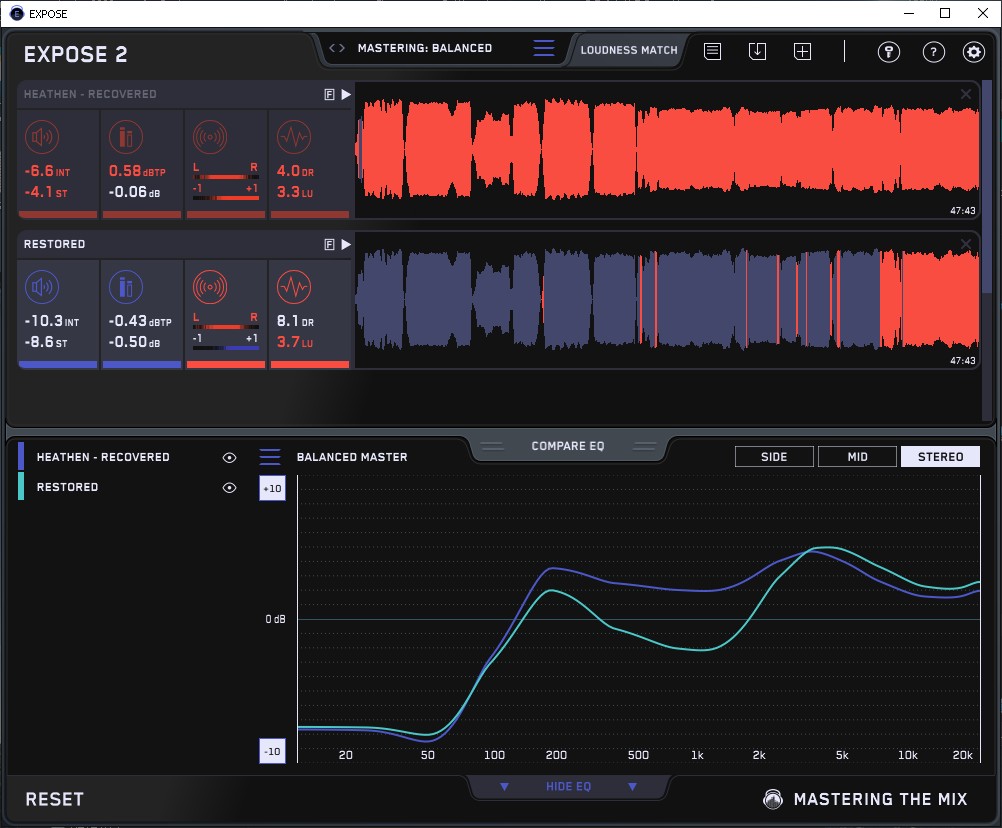
Task: Play the Restored track
Action: 346,245
